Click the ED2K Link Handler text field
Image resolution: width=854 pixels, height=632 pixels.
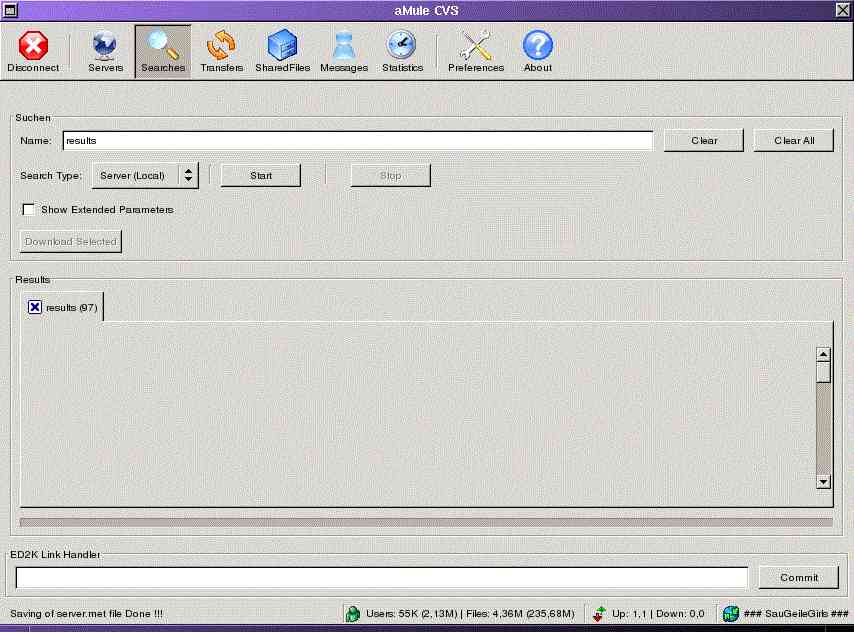(381, 577)
